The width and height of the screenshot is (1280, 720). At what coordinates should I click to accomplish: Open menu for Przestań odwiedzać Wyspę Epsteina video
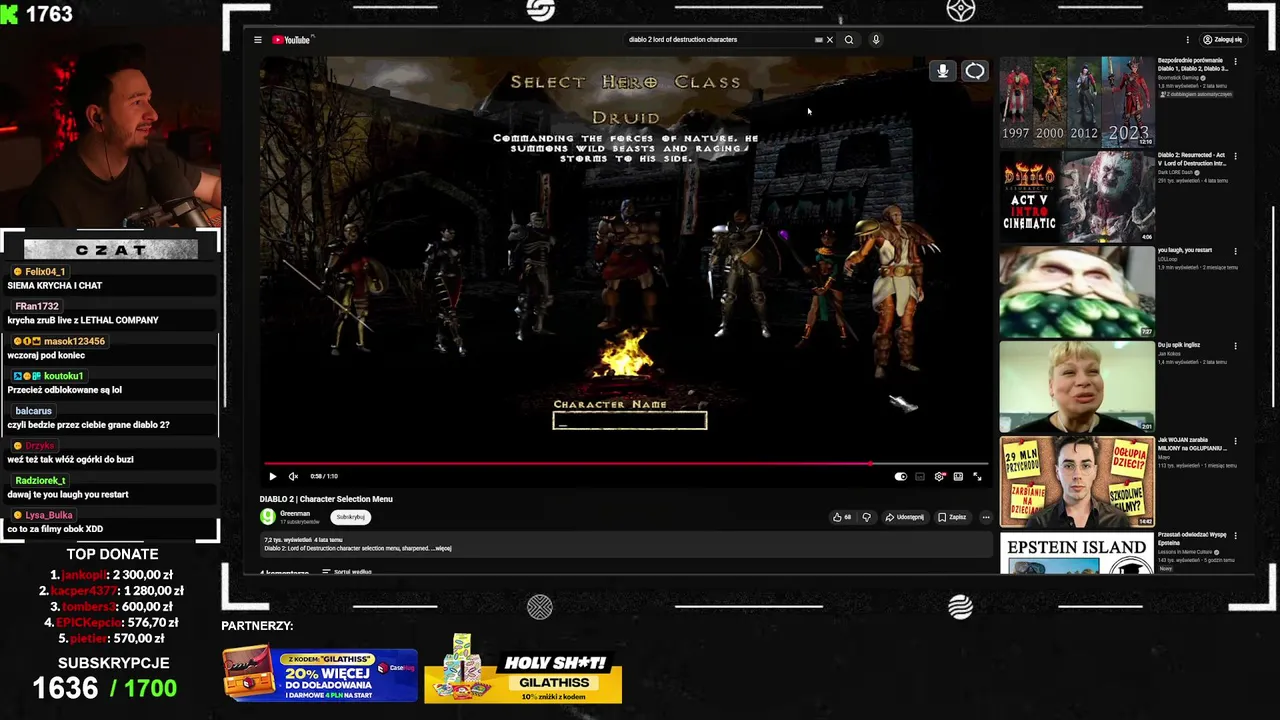1235,536
